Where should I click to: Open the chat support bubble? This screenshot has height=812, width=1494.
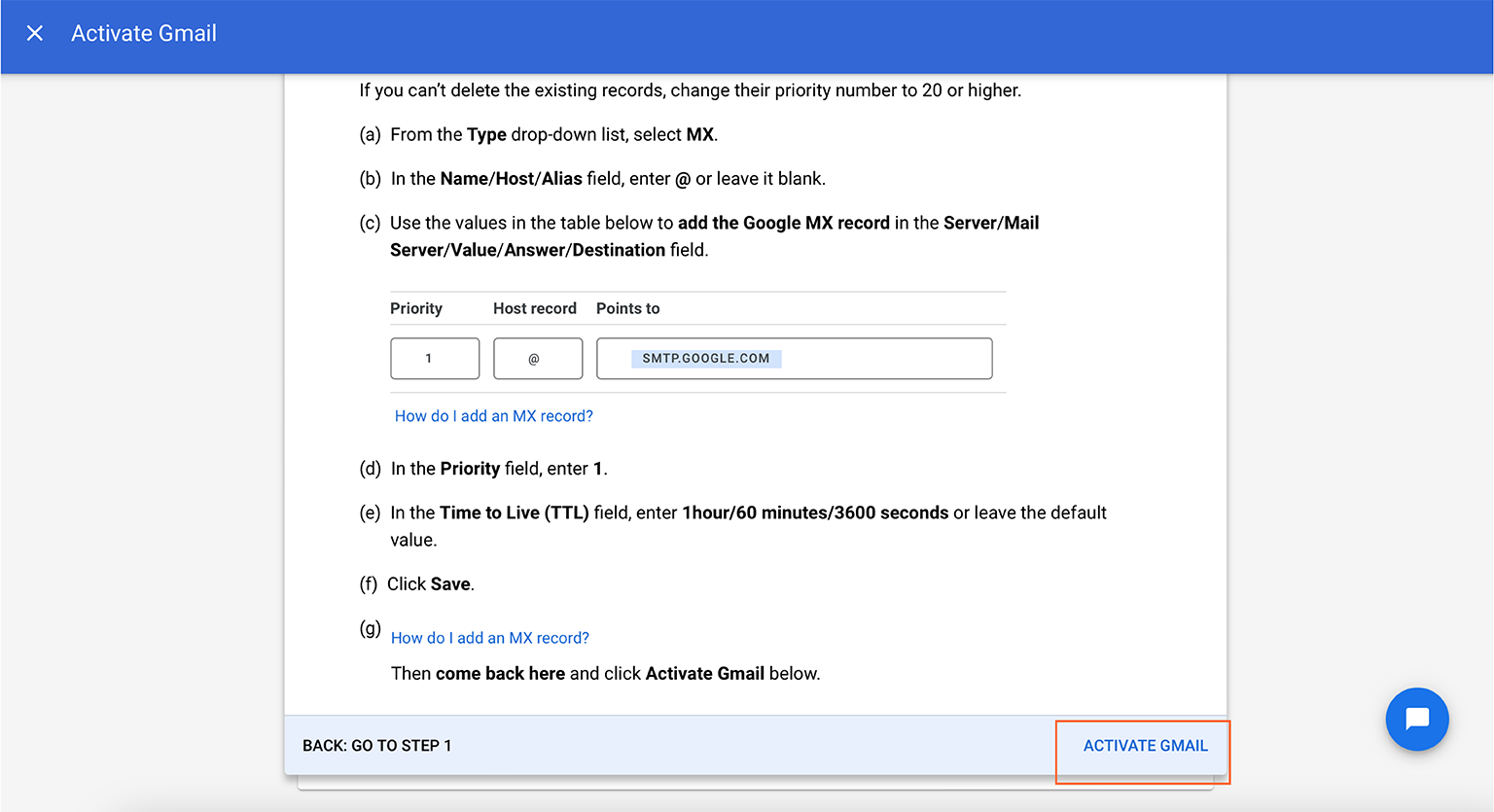(1417, 720)
